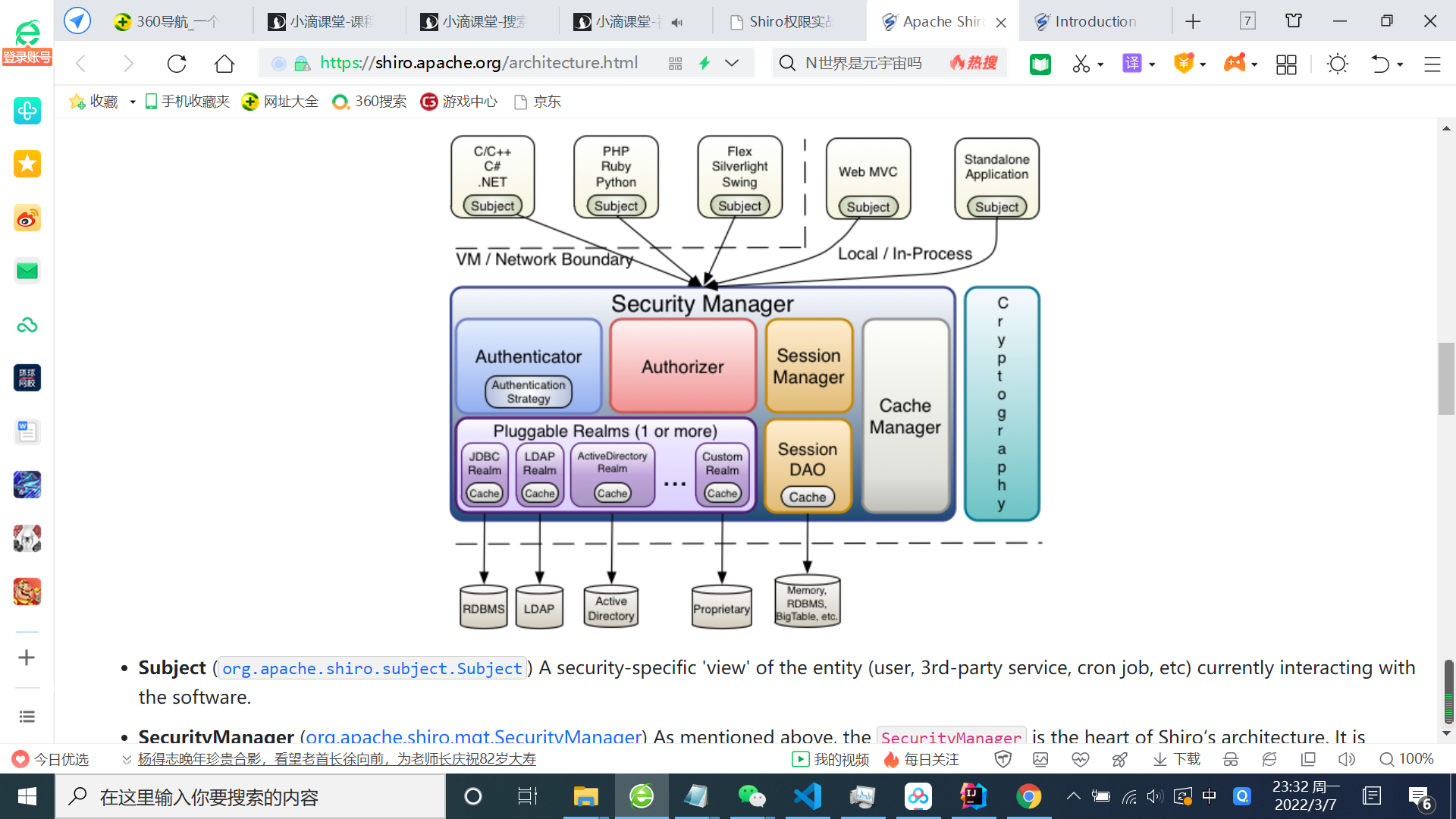Click the lightning speed-mode icon
This screenshot has width=1456, height=819.
[704, 63]
